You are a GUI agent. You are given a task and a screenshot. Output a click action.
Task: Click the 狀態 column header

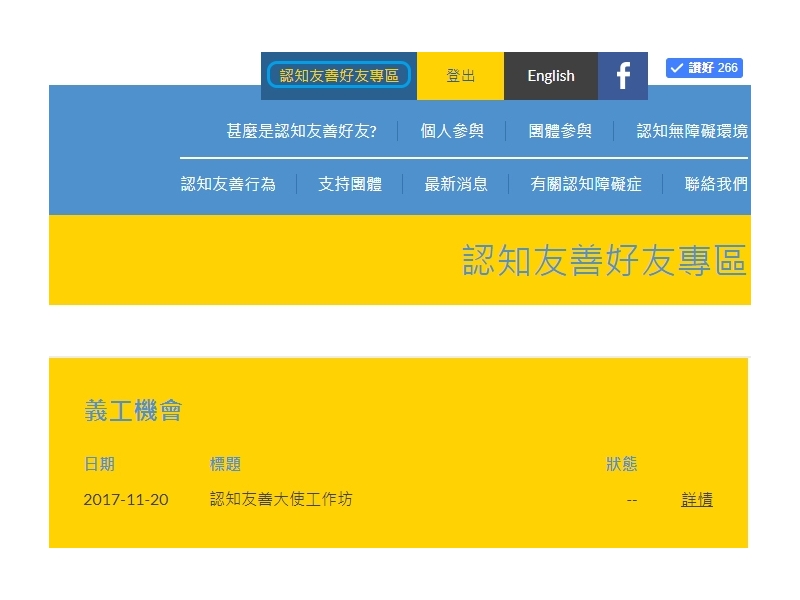[621, 464]
